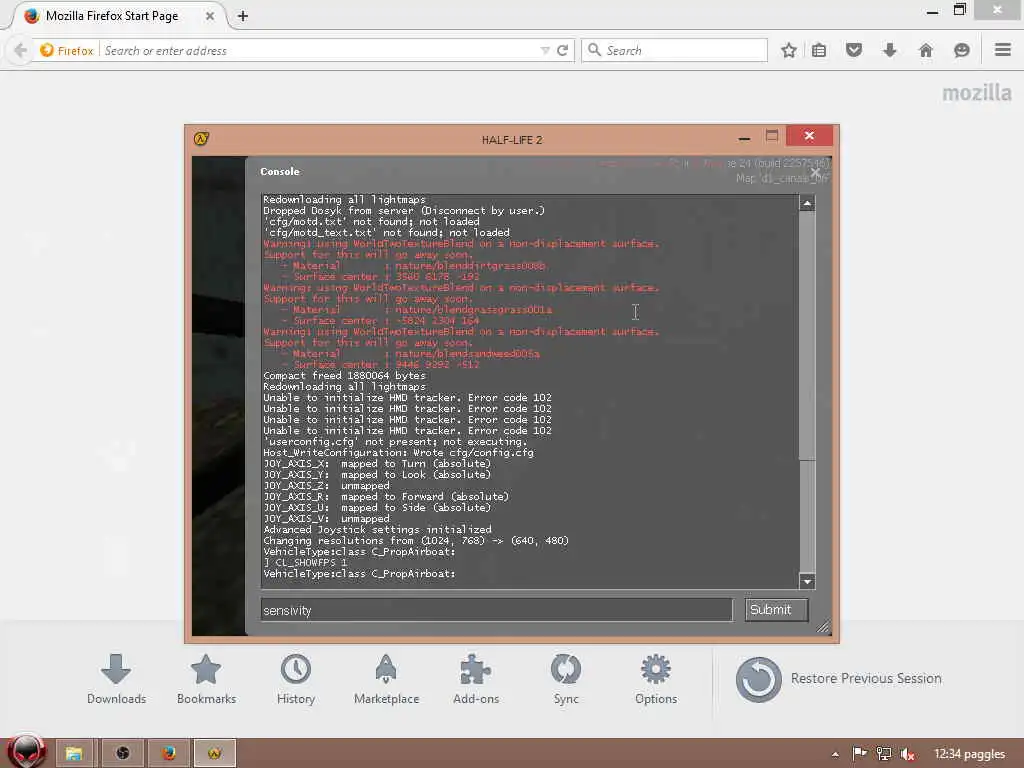The height and width of the screenshot is (768, 1024).
Task: Open Downloads shortcut on start page
Action: point(116,679)
